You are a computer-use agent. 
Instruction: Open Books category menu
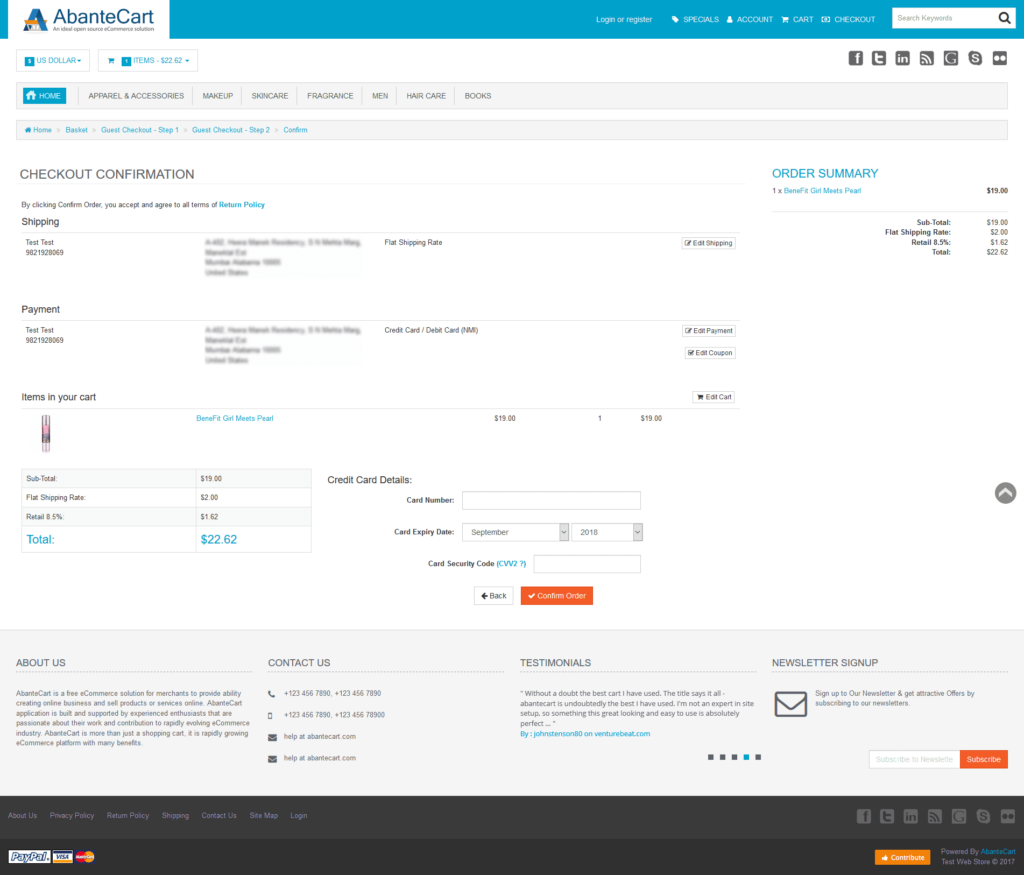(x=477, y=96)
